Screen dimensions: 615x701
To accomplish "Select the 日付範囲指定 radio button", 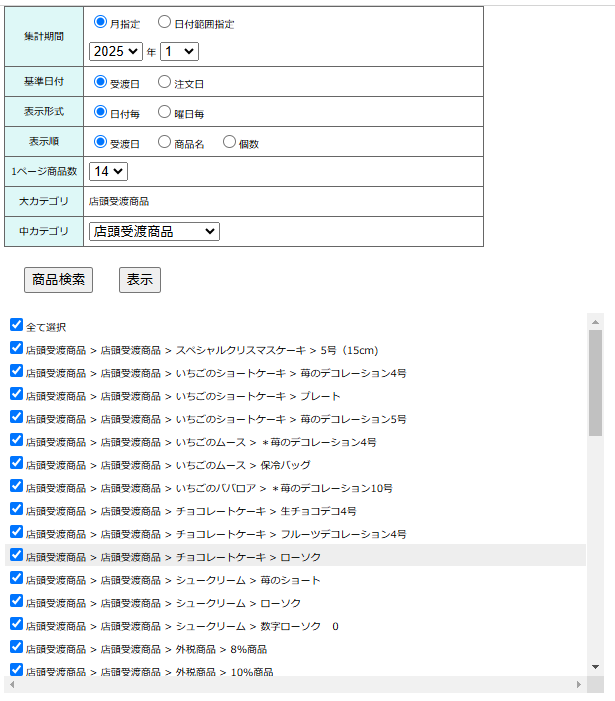I will 165,22.
